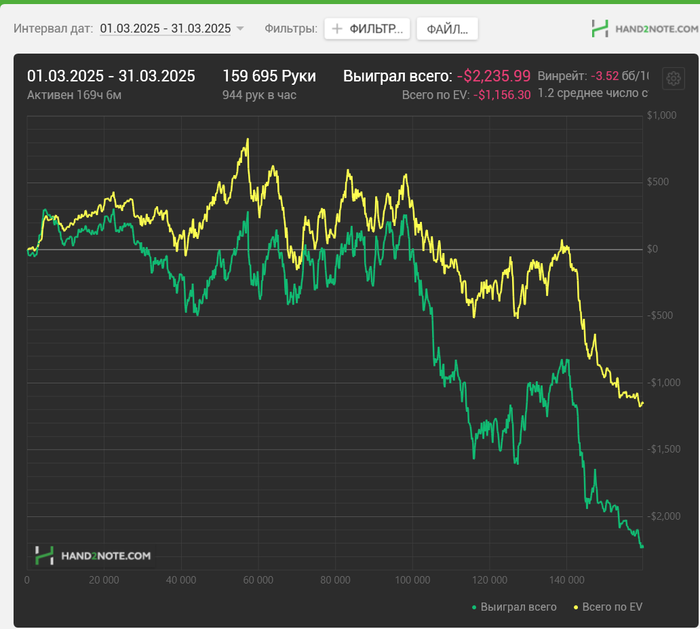Click the Hand2Note logo in the header

coord(645,29)
